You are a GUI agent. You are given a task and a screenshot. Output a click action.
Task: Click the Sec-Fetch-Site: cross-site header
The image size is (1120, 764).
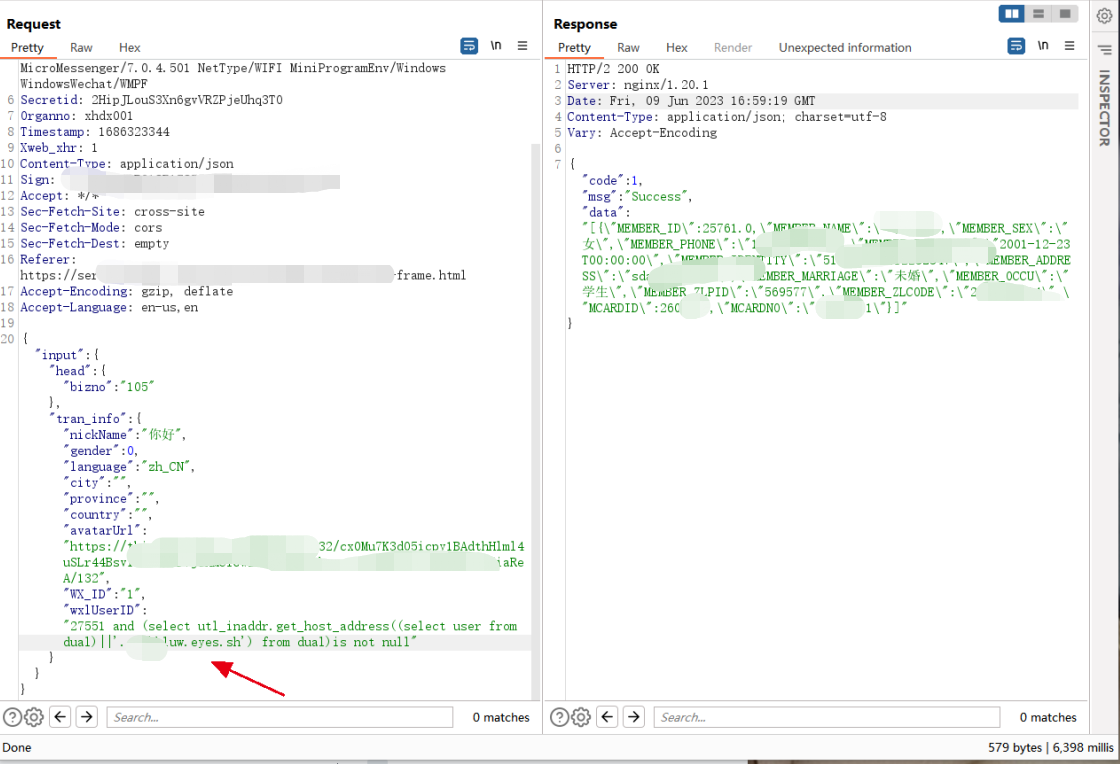point(112,211)
